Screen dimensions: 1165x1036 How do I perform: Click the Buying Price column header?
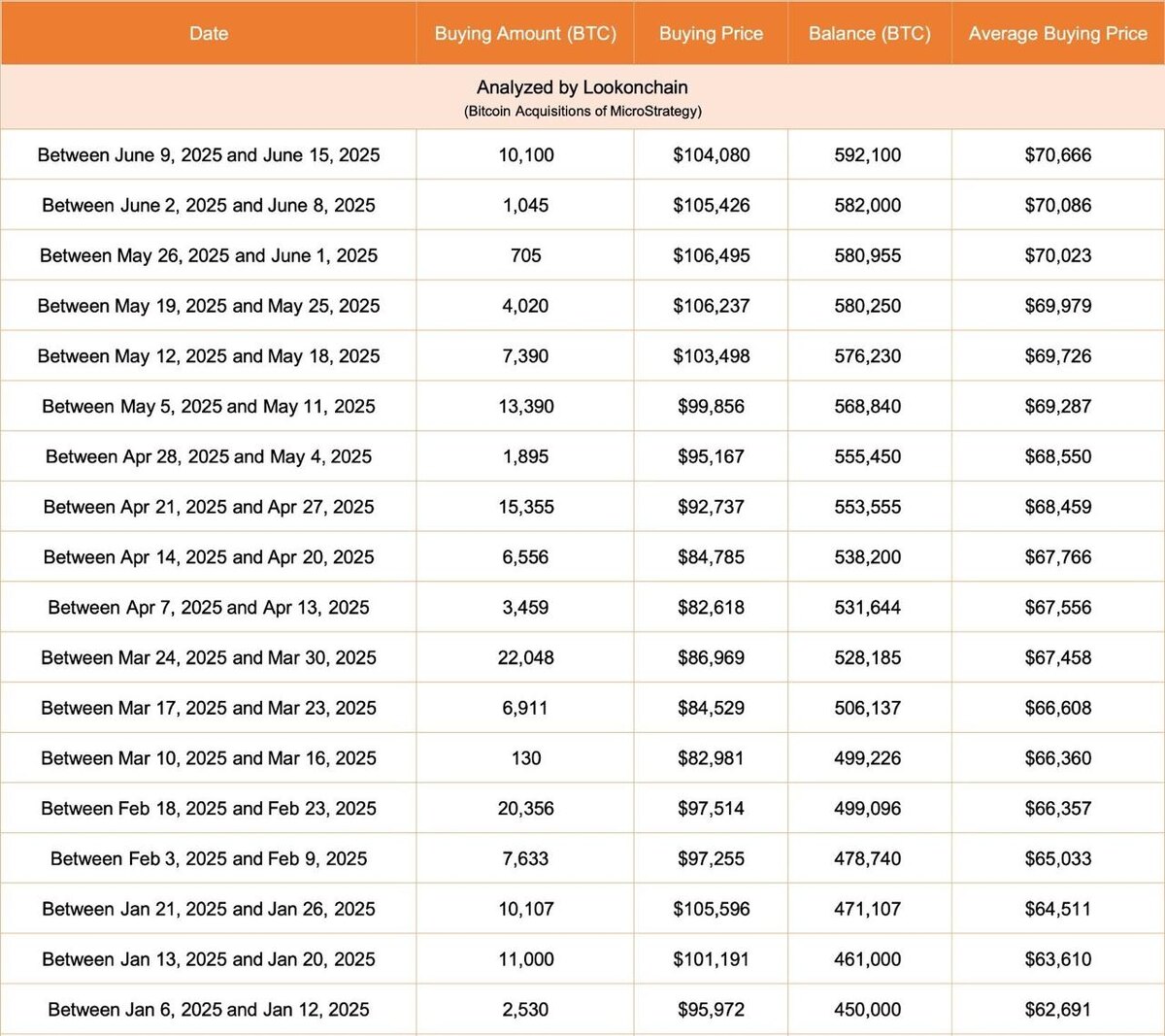click(711, 33)
